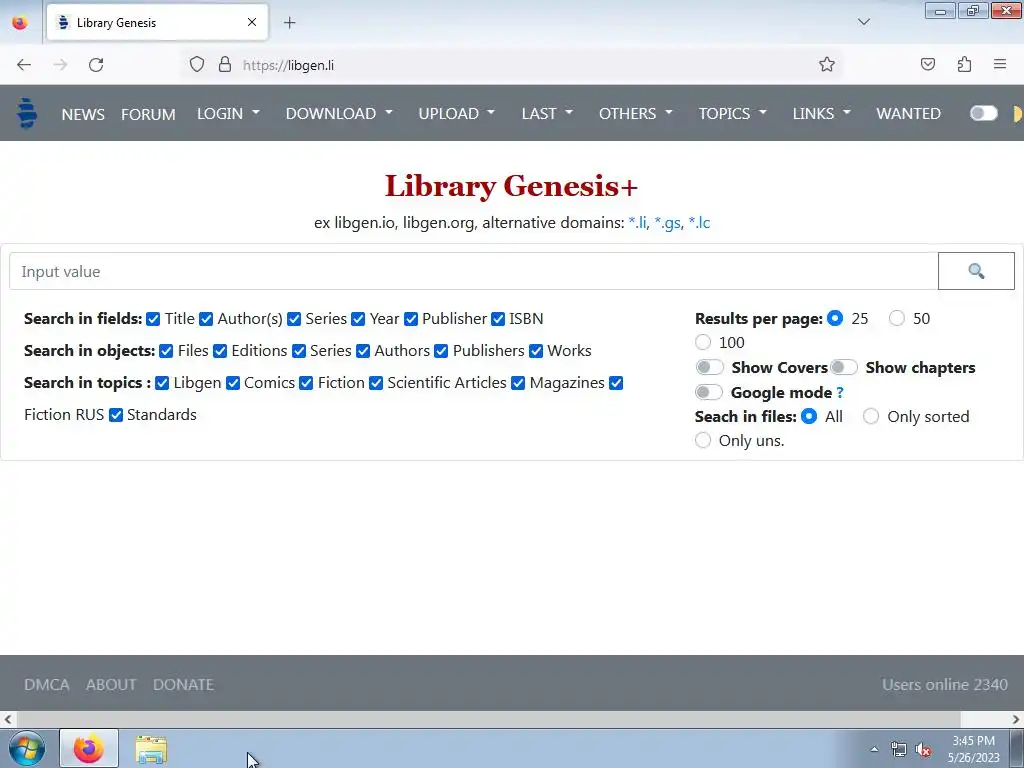Open the File Explorer taskbar icon

point(151,749)
